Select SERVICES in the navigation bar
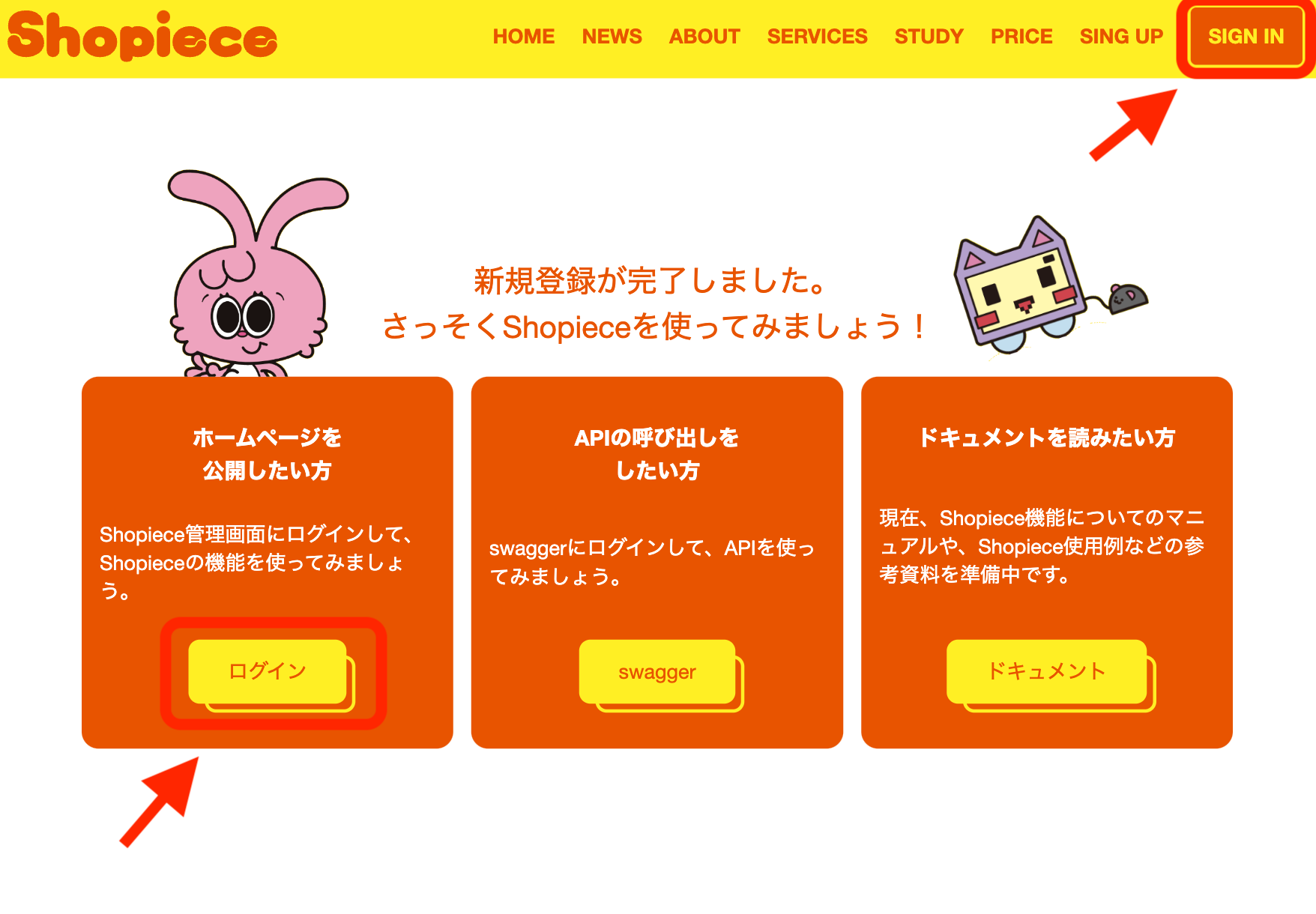 [817, 36]
